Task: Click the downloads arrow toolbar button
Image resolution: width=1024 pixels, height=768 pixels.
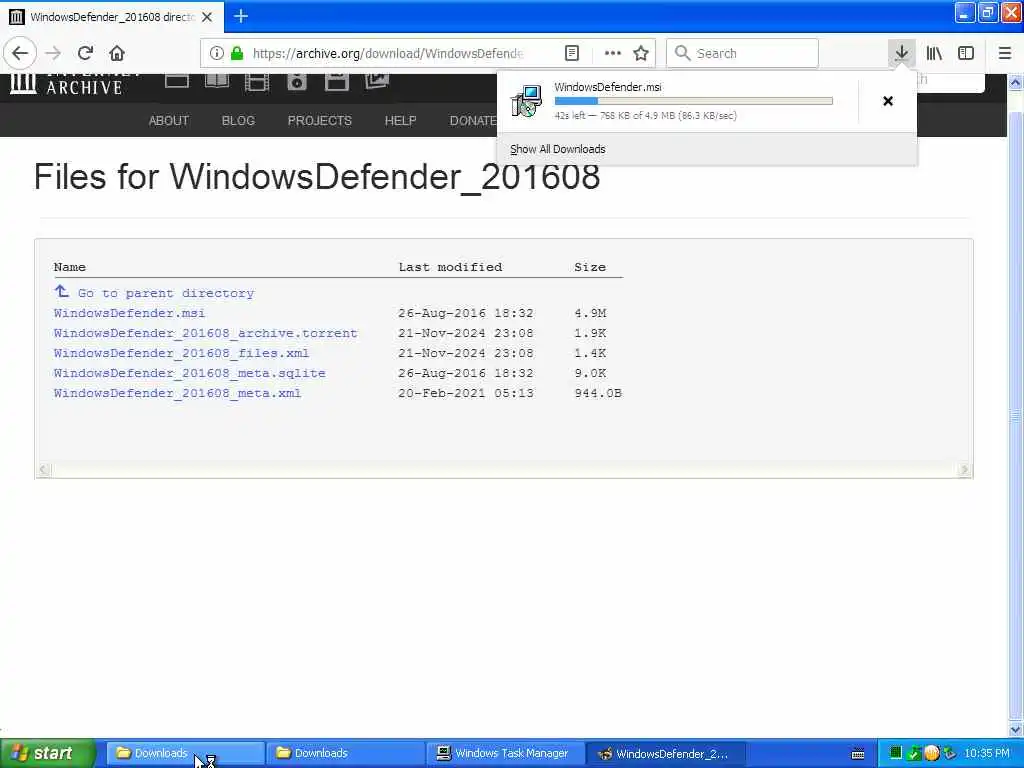Action: click(x=902, y=53)
